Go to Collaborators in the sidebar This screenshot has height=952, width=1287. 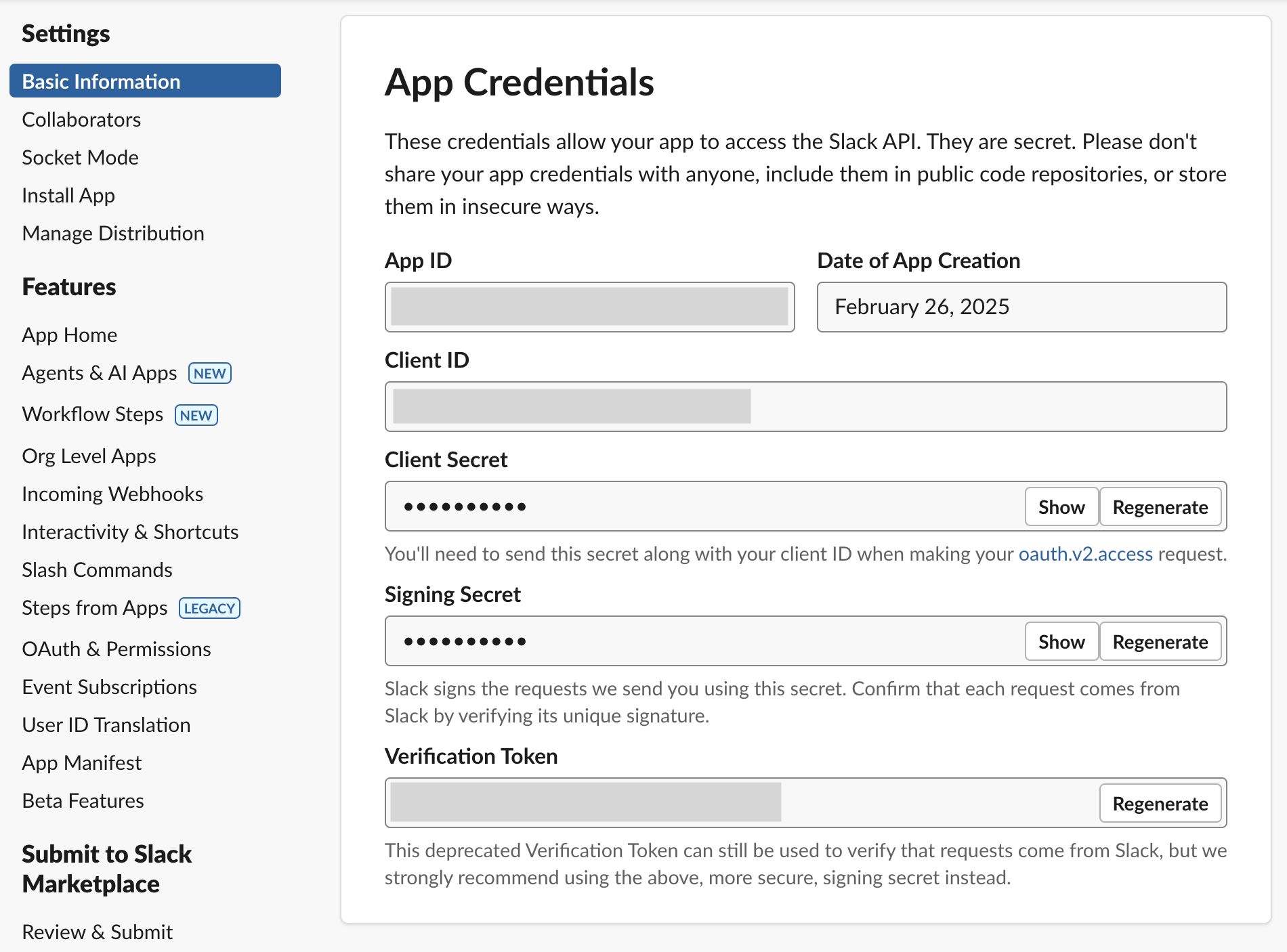click(81, 120)
